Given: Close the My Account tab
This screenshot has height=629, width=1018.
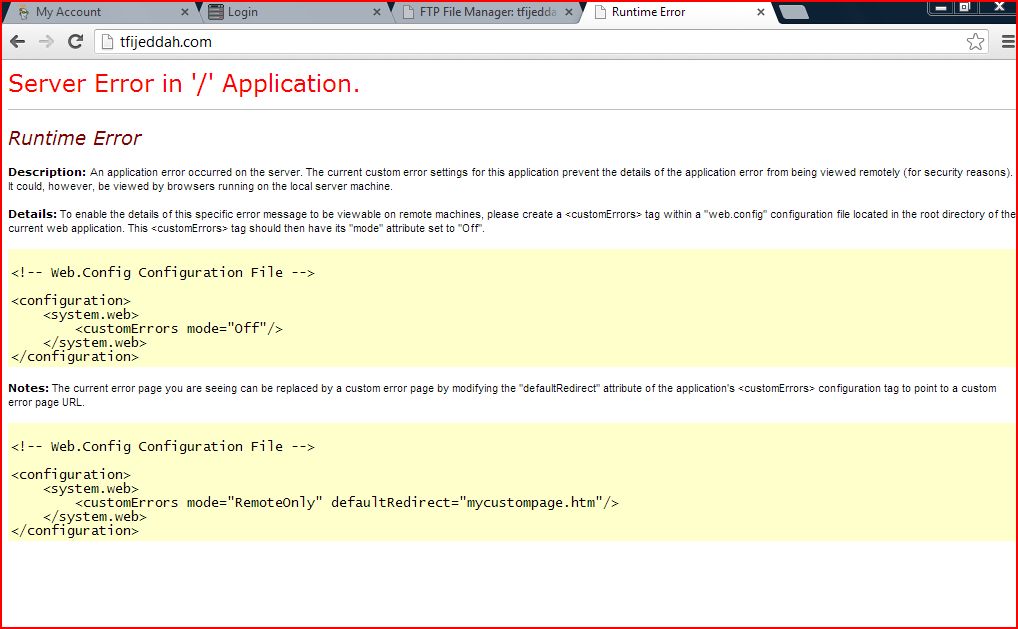Looking at the screenshot, I should tap(184, 12).
